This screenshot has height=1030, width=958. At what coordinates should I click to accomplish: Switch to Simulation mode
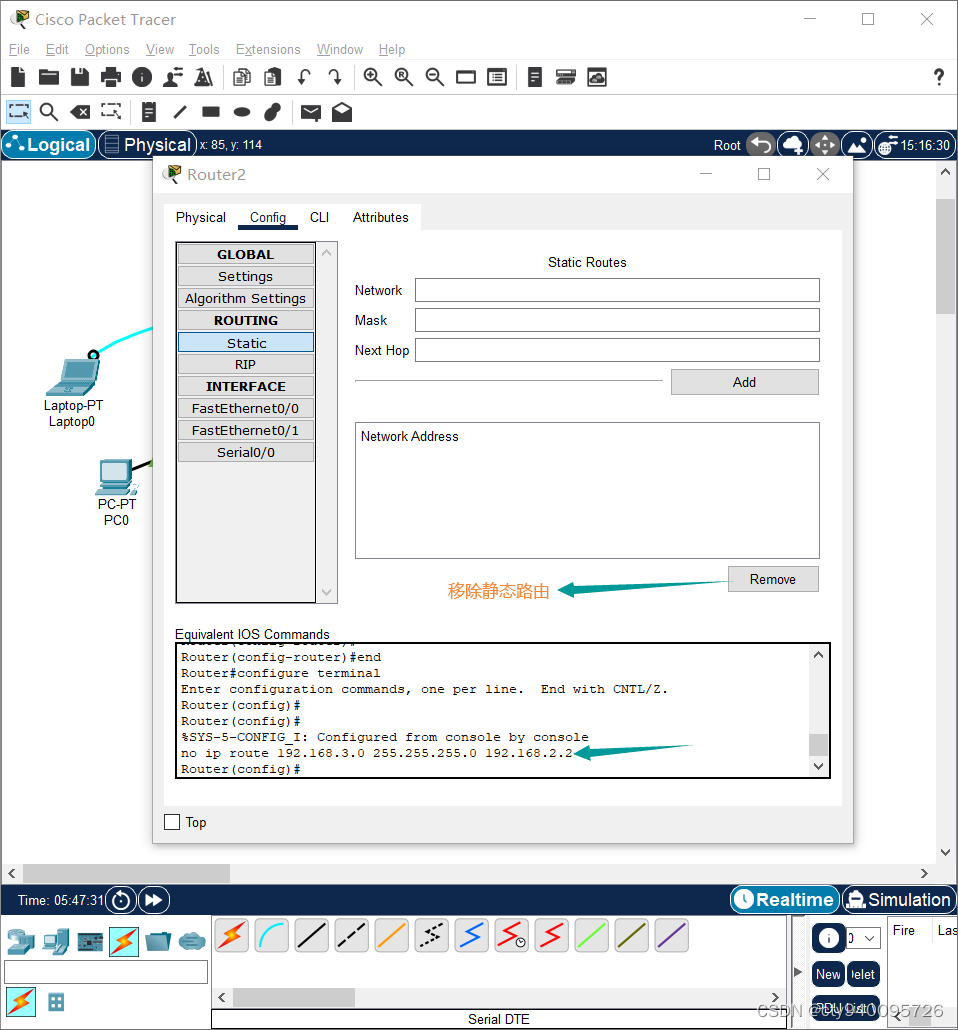coord(899,900)
